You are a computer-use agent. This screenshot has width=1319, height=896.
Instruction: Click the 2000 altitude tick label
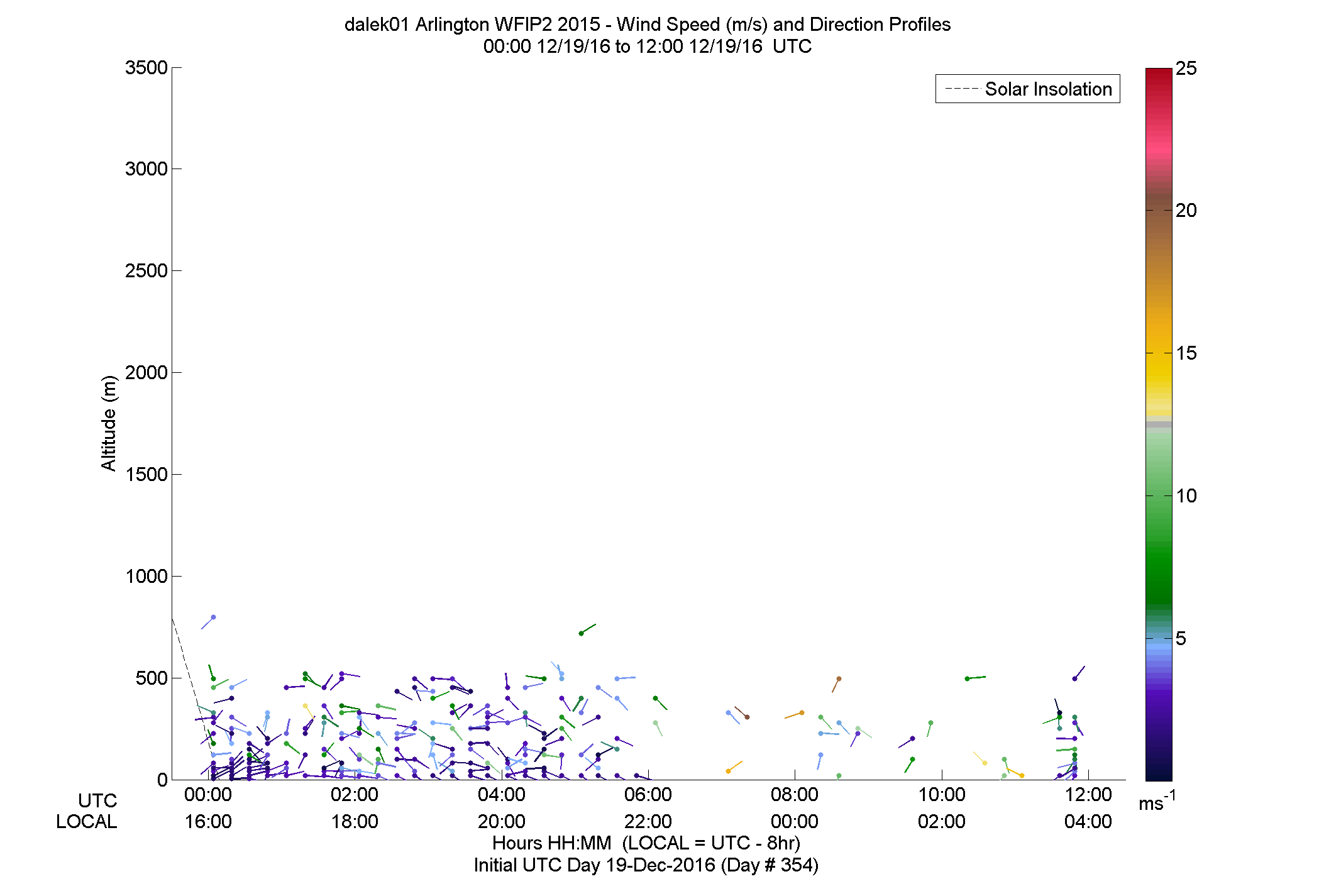pos(146,372)
